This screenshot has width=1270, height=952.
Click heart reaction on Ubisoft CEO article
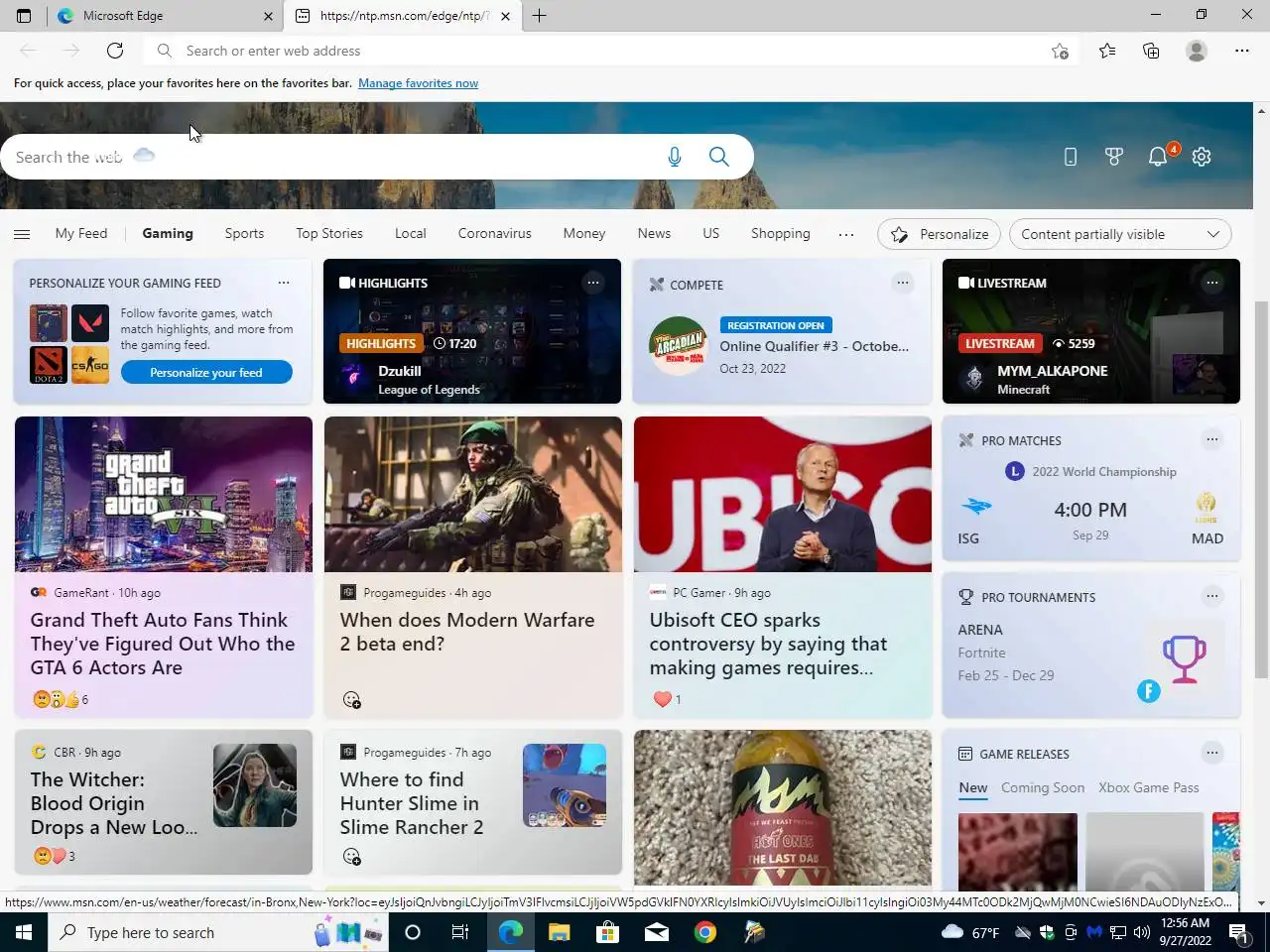[663, 699]
